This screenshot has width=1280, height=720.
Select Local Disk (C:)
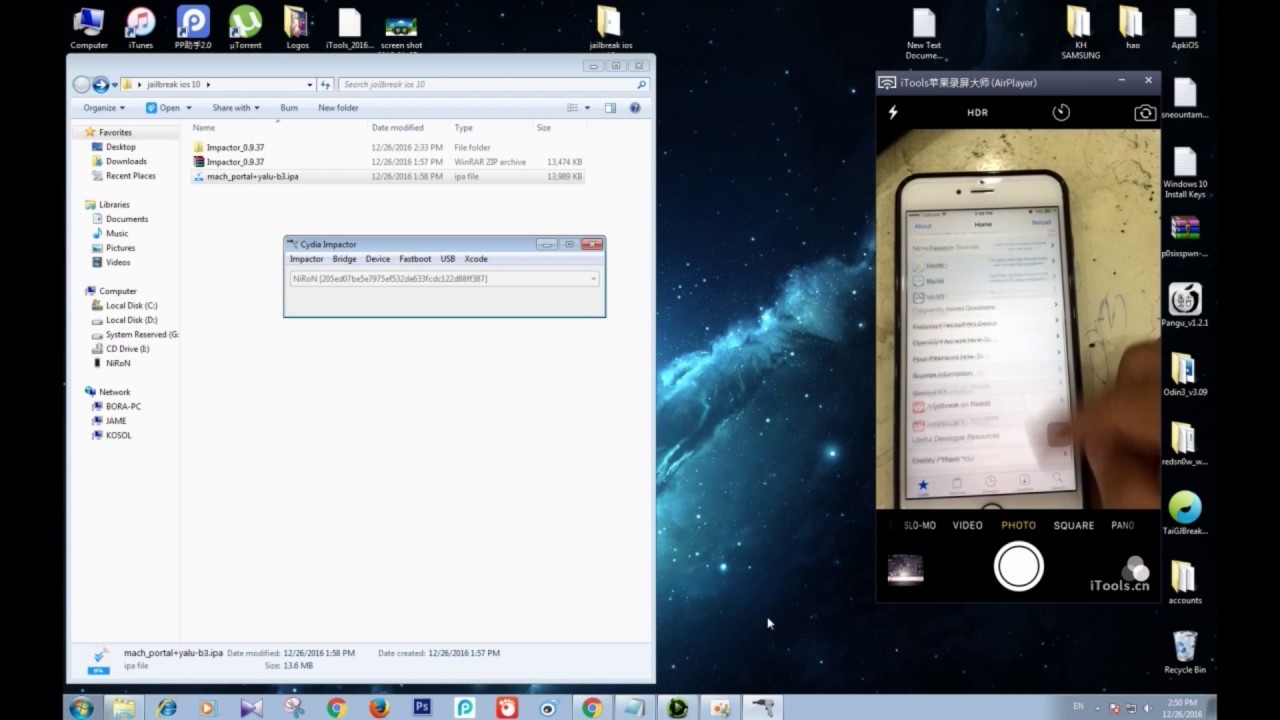(131, 306)
